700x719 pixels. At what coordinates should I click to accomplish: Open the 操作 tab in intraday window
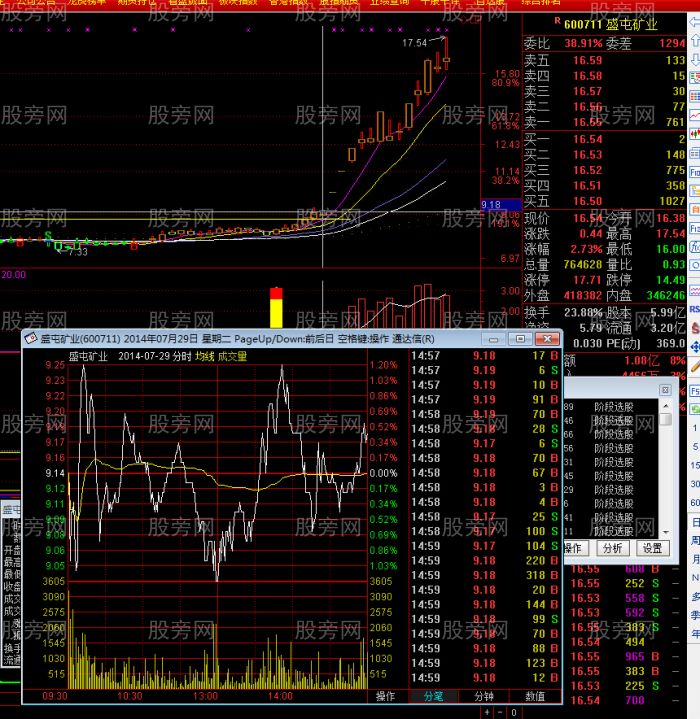pos(385,696)
